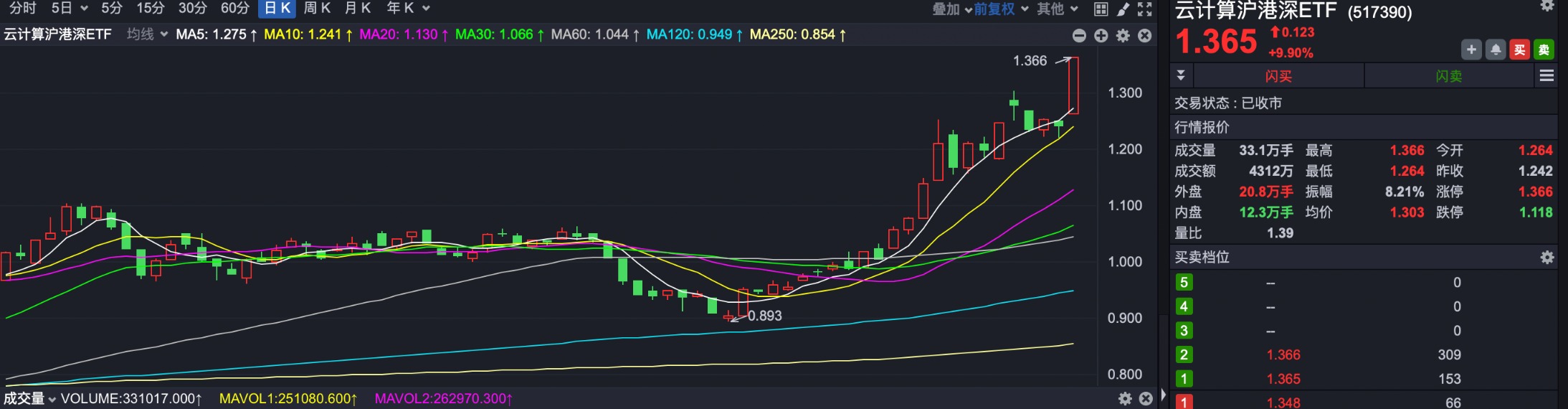1568x409 pixels.
Task: Expand the 5日 dropdown arrow
Action: [84, 9]
